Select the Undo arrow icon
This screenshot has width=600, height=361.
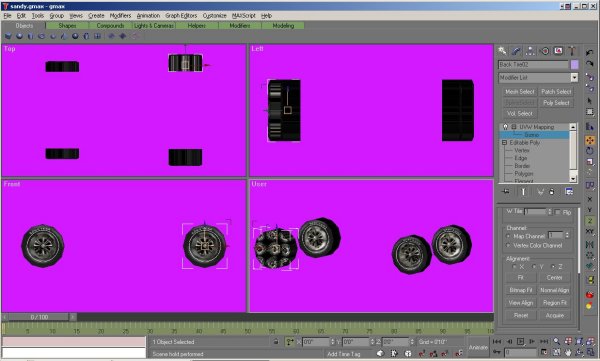coord(590,52)
